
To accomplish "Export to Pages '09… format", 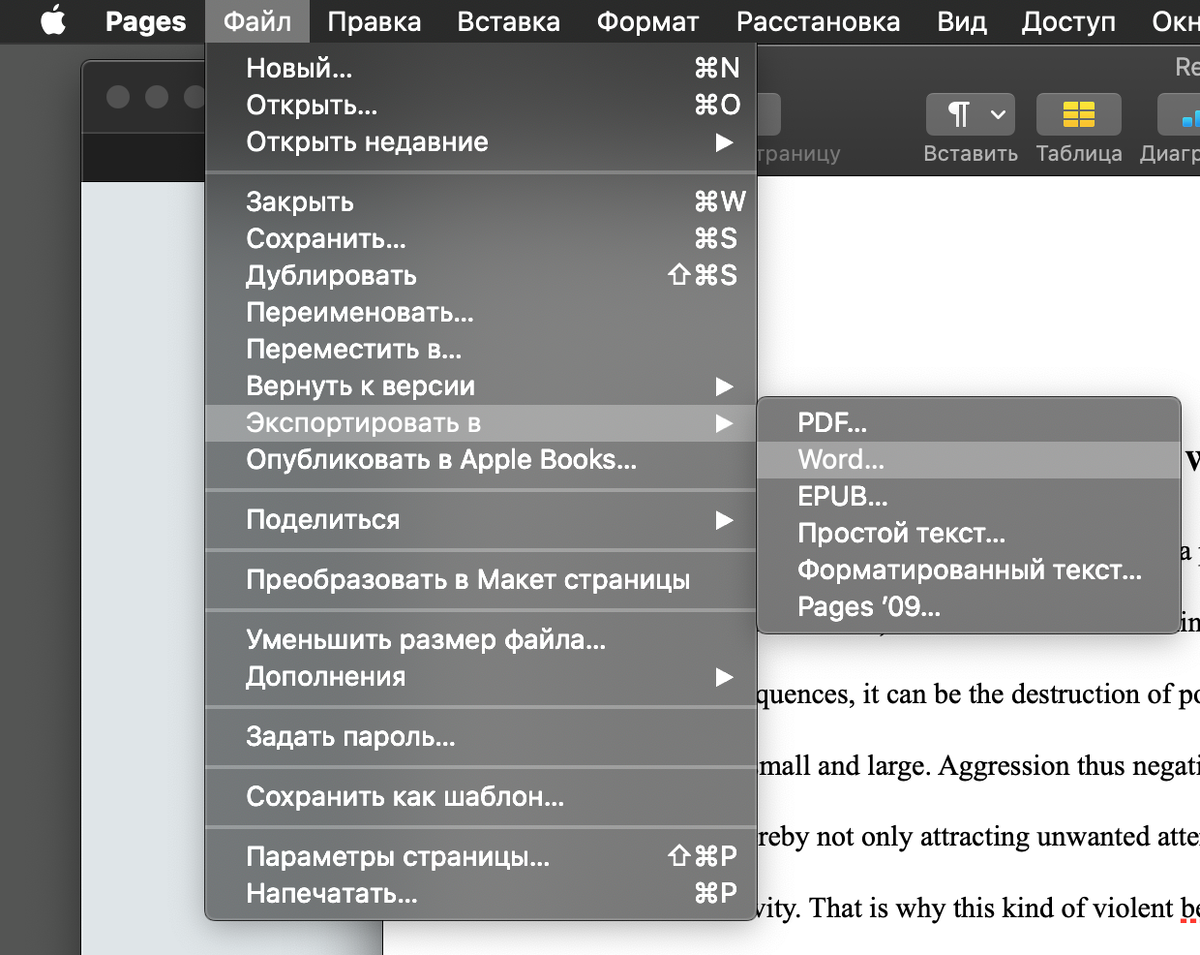I will tap(969, 607).
